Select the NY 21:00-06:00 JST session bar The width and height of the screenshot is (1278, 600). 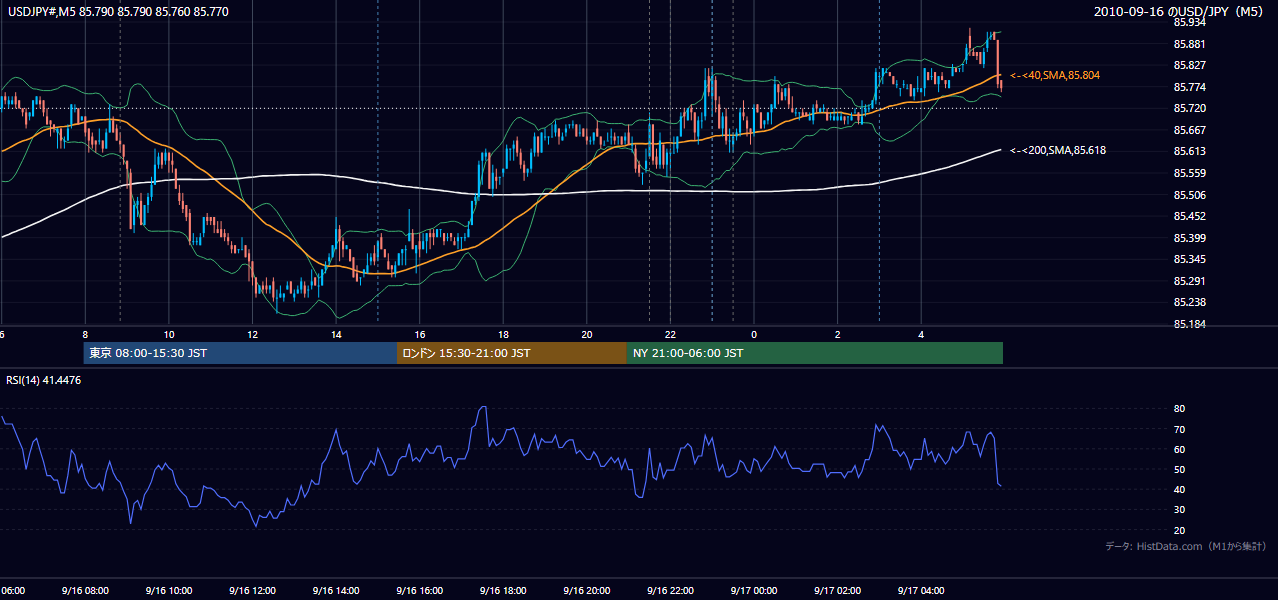pyautogui.click(x=815, y=353)
